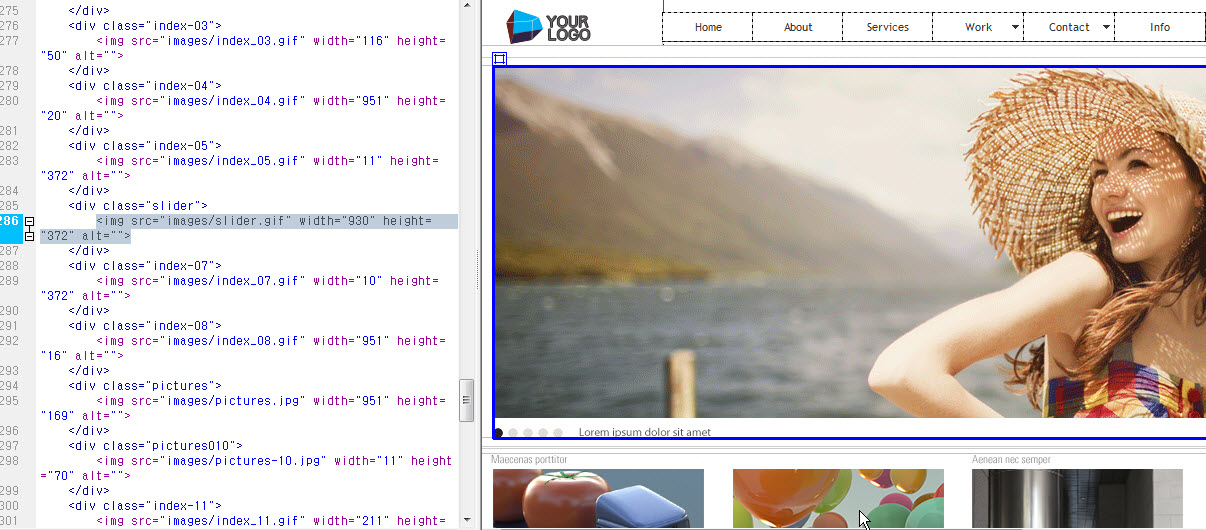
Task: Click the Services menu item
Action: 888,27
